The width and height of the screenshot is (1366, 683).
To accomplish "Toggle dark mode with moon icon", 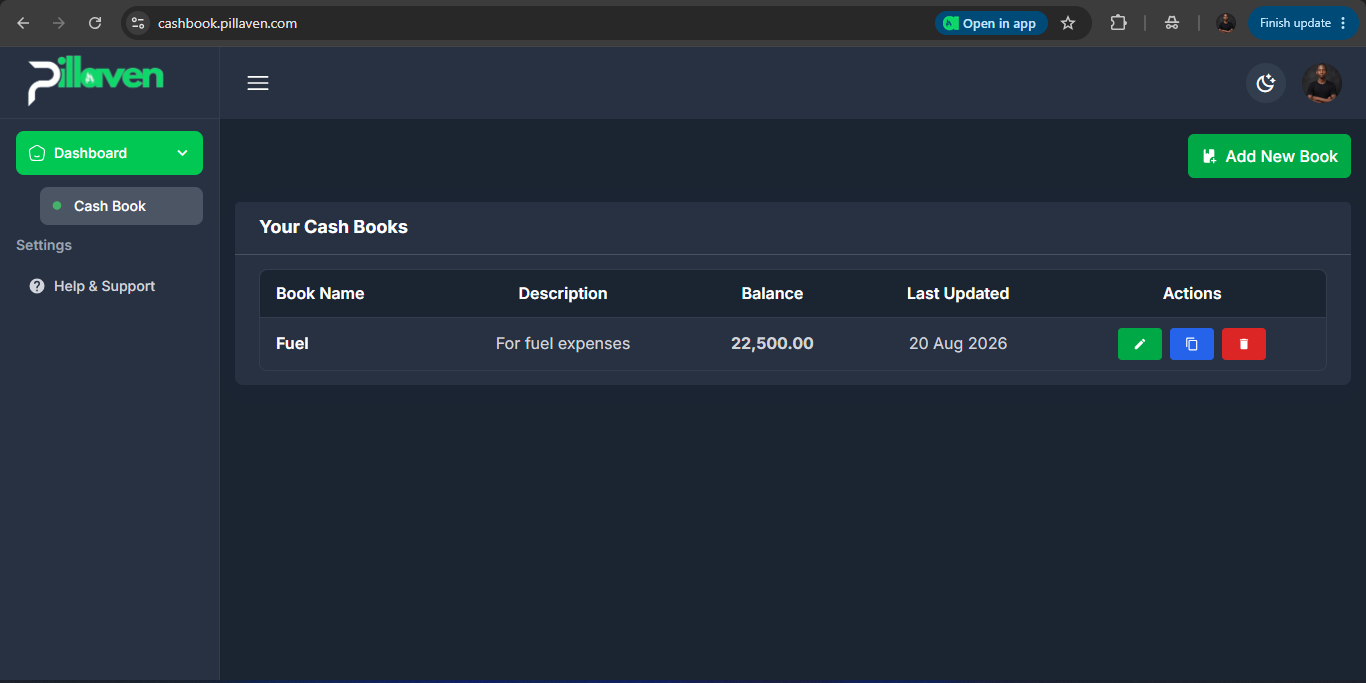I will point(1266,83).
